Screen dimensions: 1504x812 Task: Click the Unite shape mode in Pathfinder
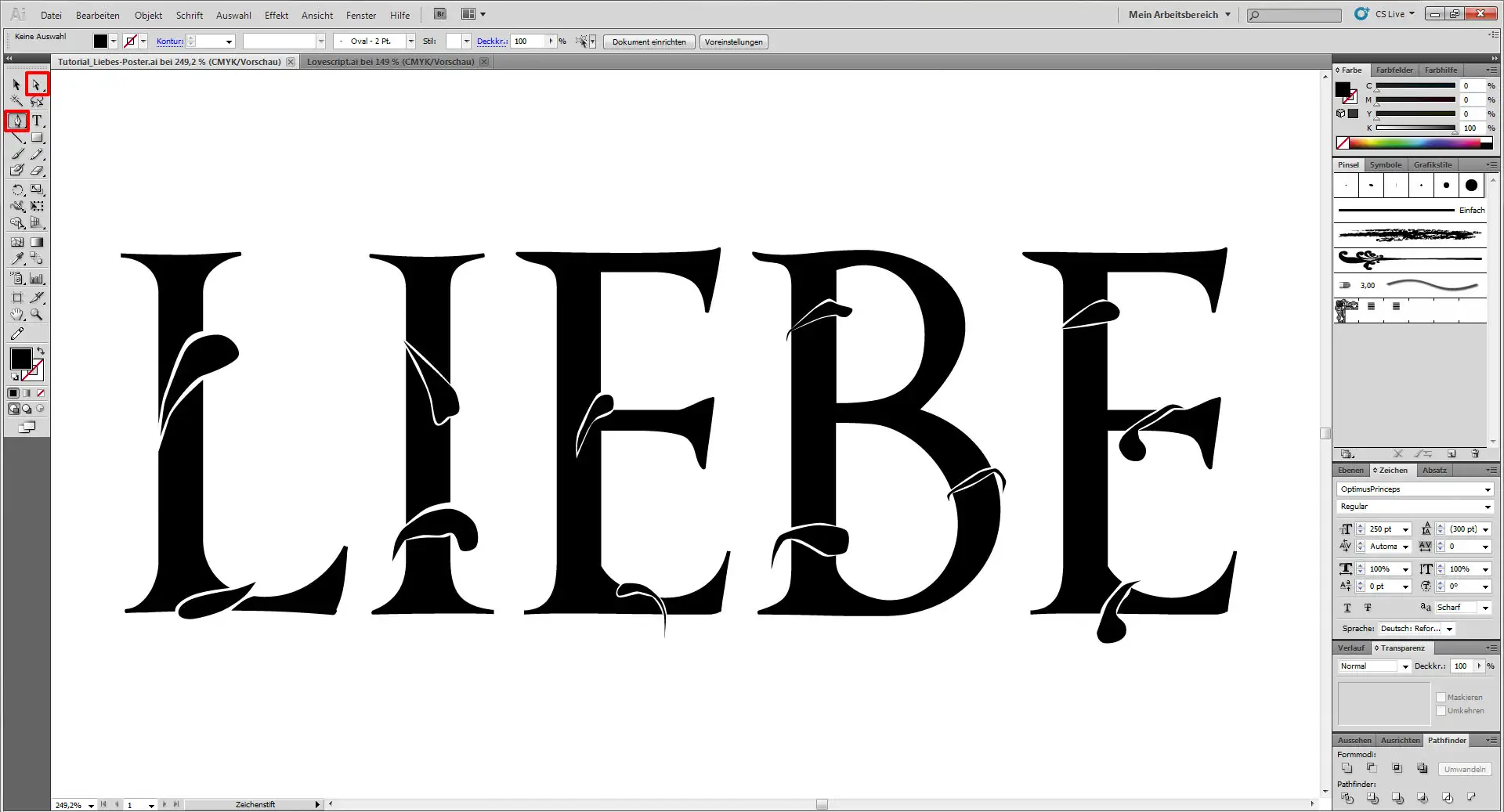(x=1347, y=768)
